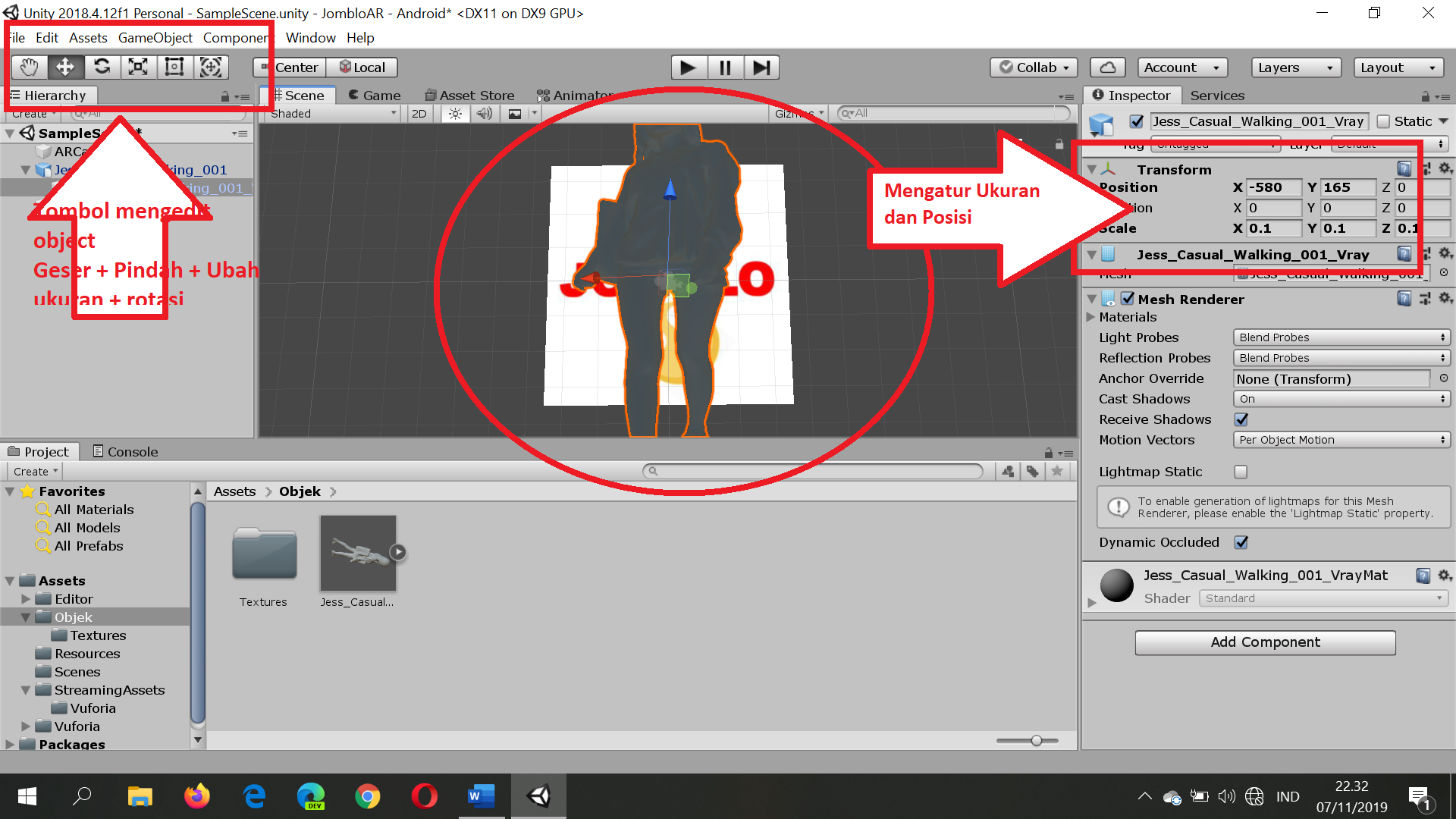Open the Layout dropdown
This screenshot has width=1456, height=819.
tap(1398, 67)
